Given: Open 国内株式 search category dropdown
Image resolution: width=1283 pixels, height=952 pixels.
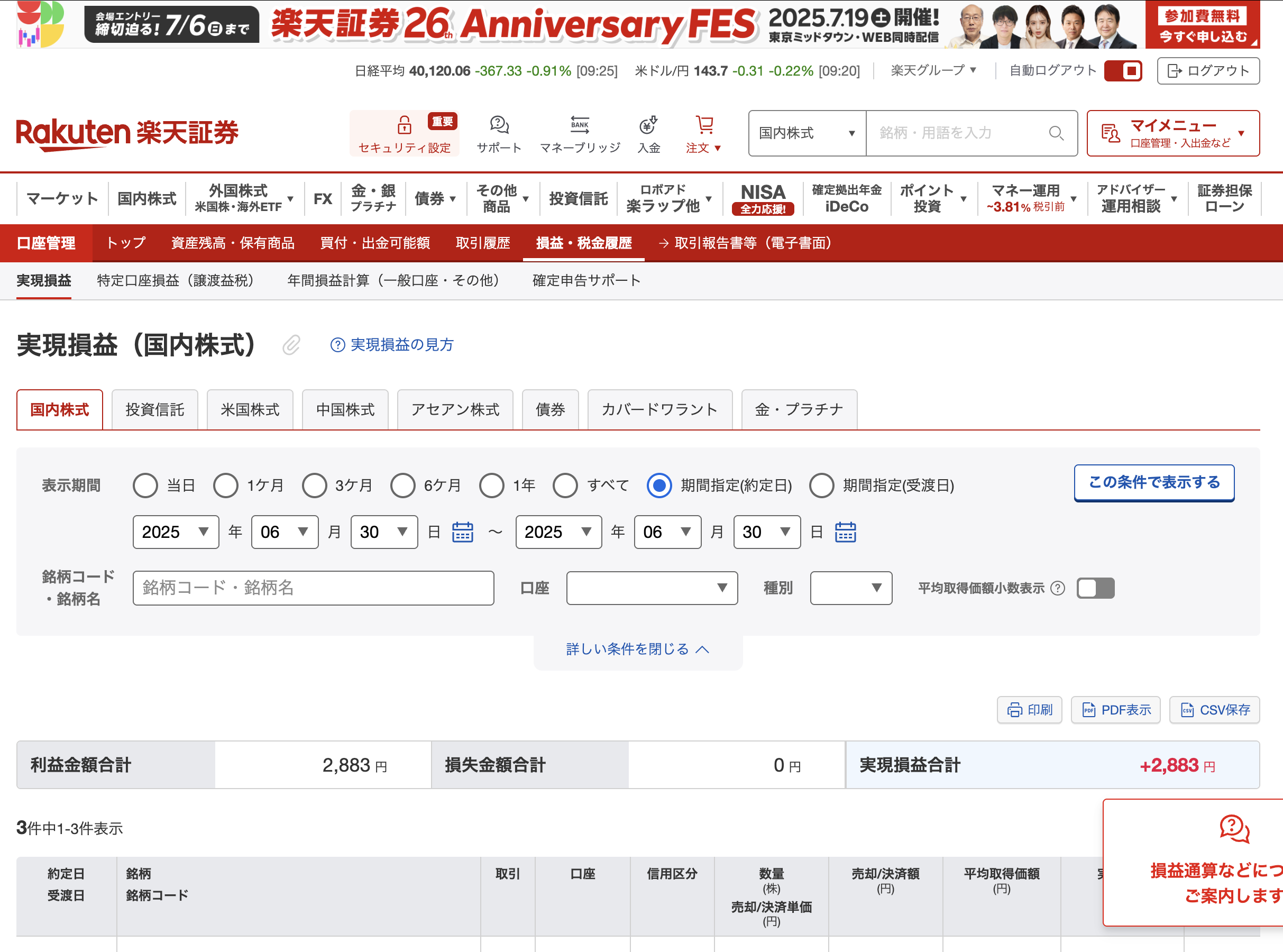Looking at the screenshot, I should [807, 133].
